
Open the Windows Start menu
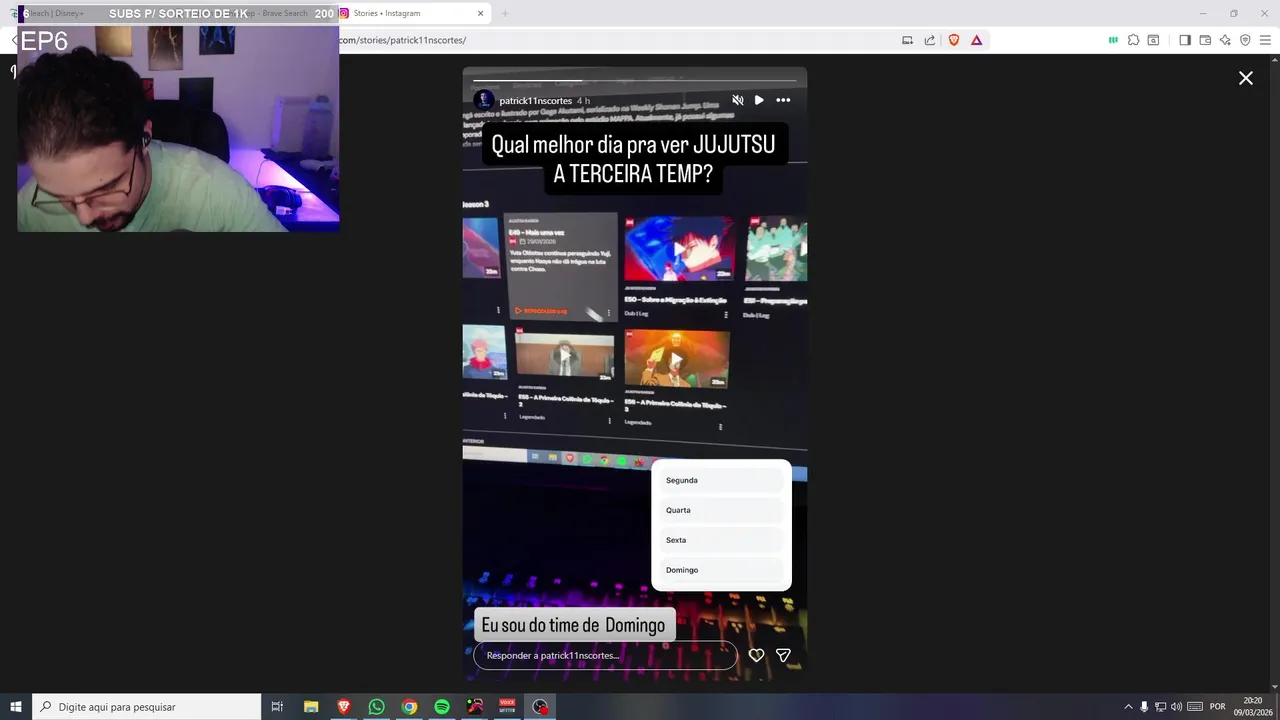click(16, 707)
